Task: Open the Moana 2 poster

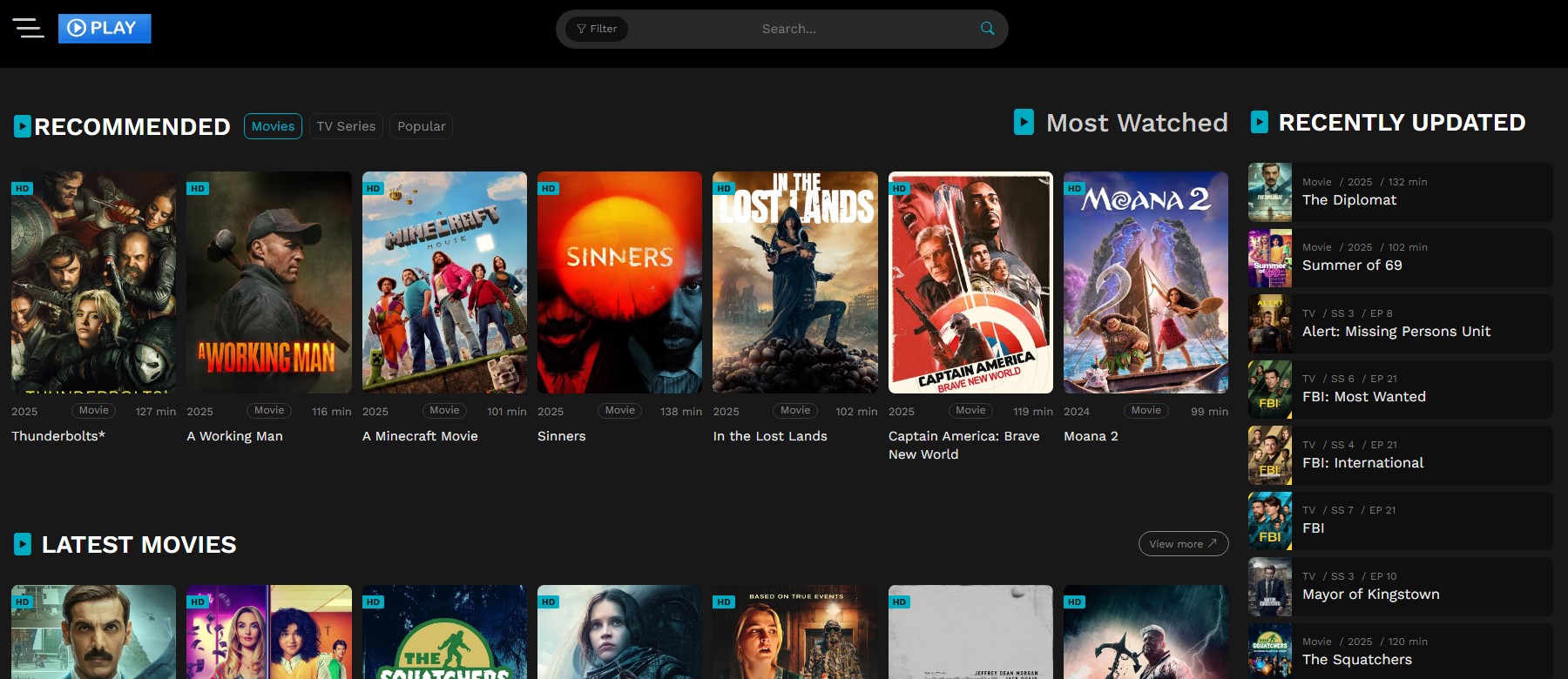Action: coord(1146,282)
